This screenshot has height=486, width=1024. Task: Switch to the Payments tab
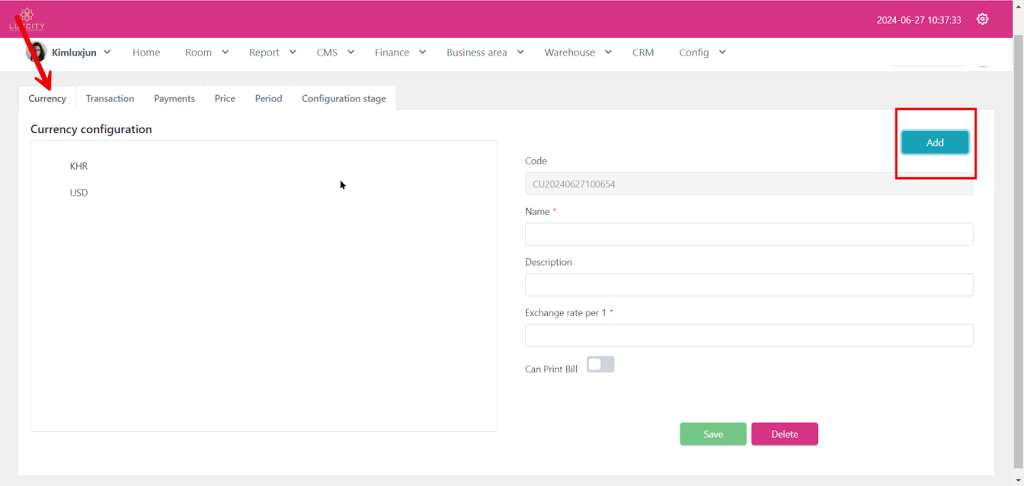174,98
